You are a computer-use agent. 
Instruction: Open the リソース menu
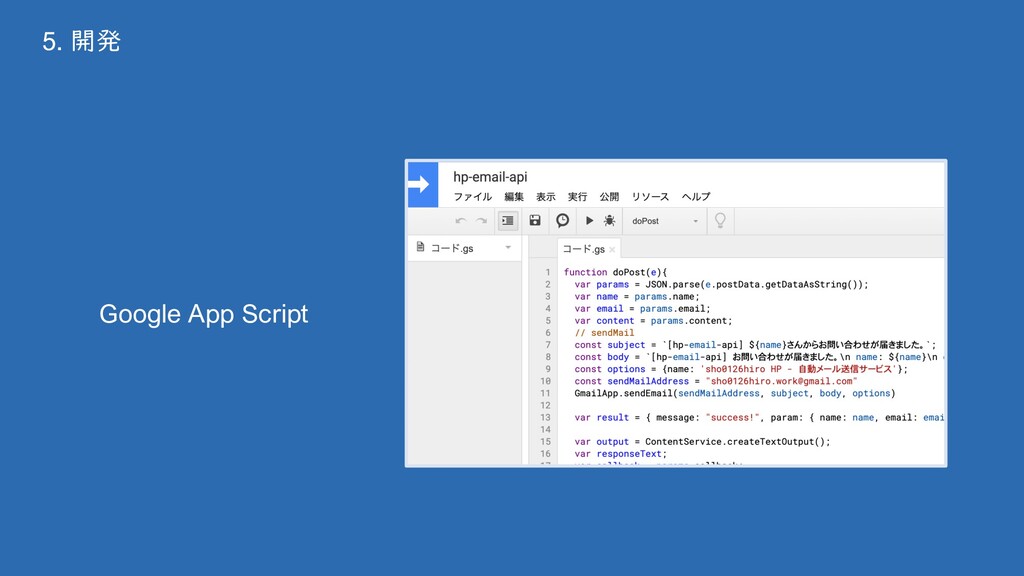click(x=650, y=197)
